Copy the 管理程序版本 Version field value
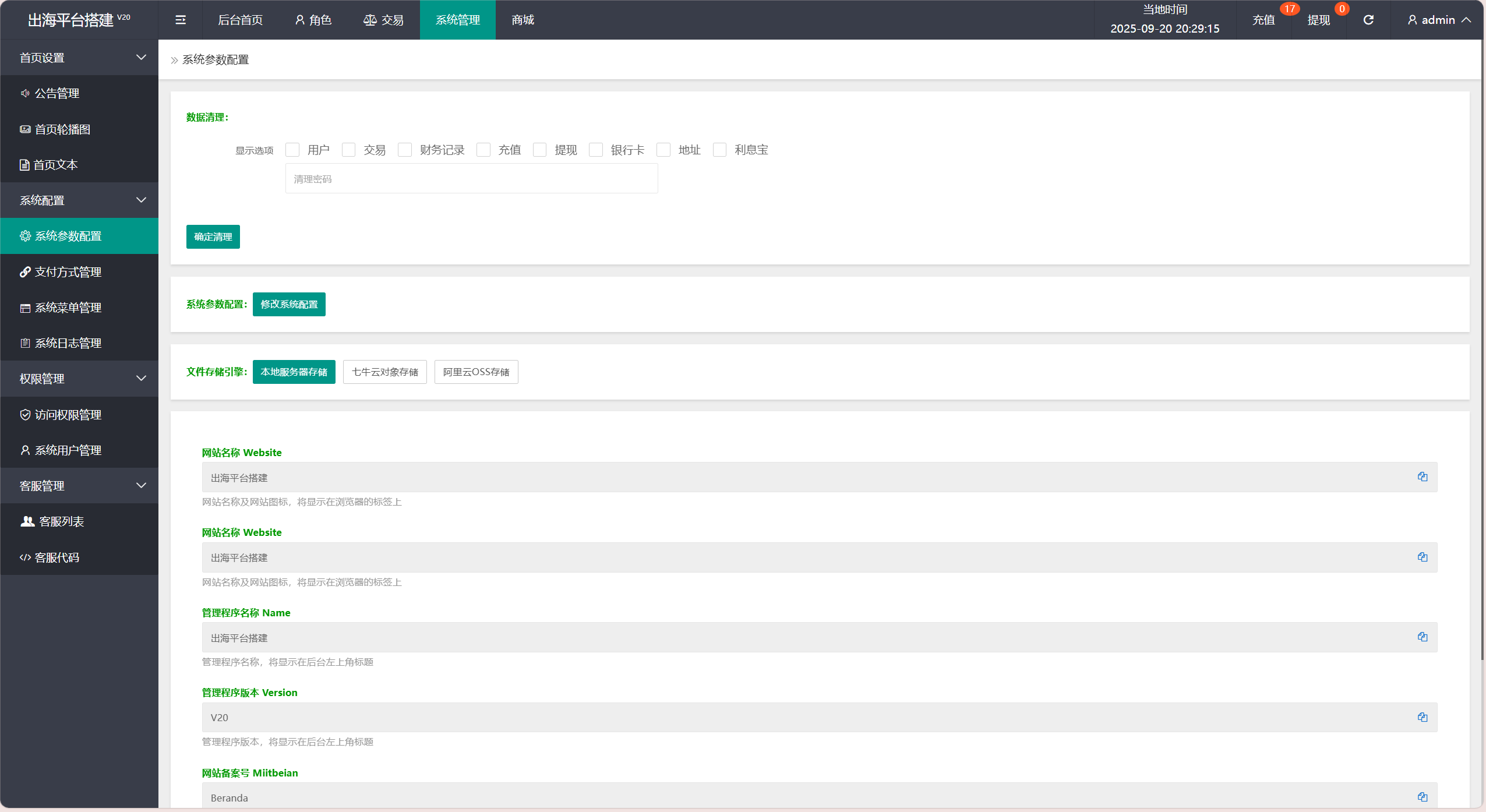Viewport: 1486px width, 812px height. click(x=1422, y=718)
